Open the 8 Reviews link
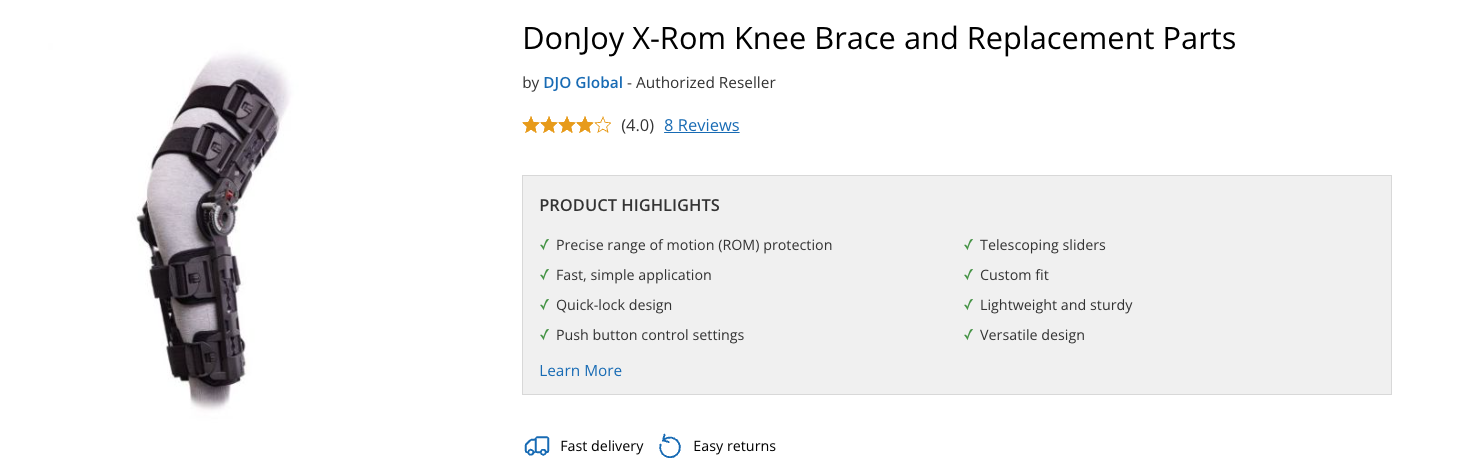Image resolution: width=1478 pixels, height=476 pixels. [701, 125]
